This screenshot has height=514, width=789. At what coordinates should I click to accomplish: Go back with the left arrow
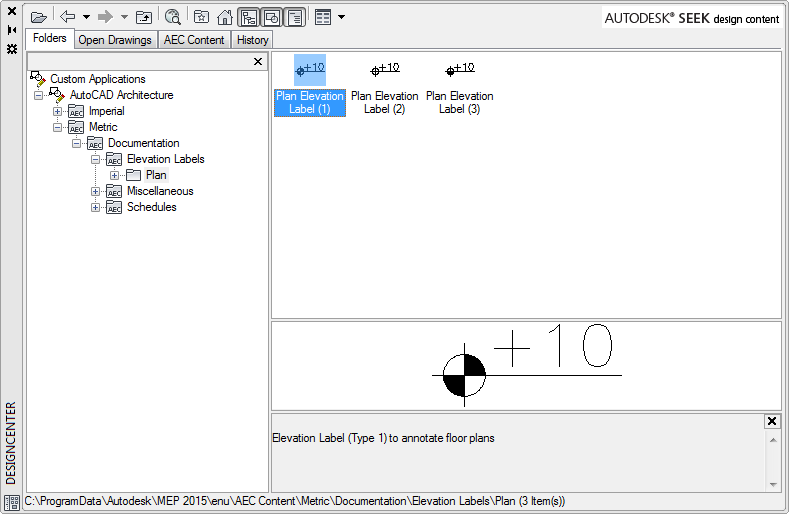coord(67,17)
